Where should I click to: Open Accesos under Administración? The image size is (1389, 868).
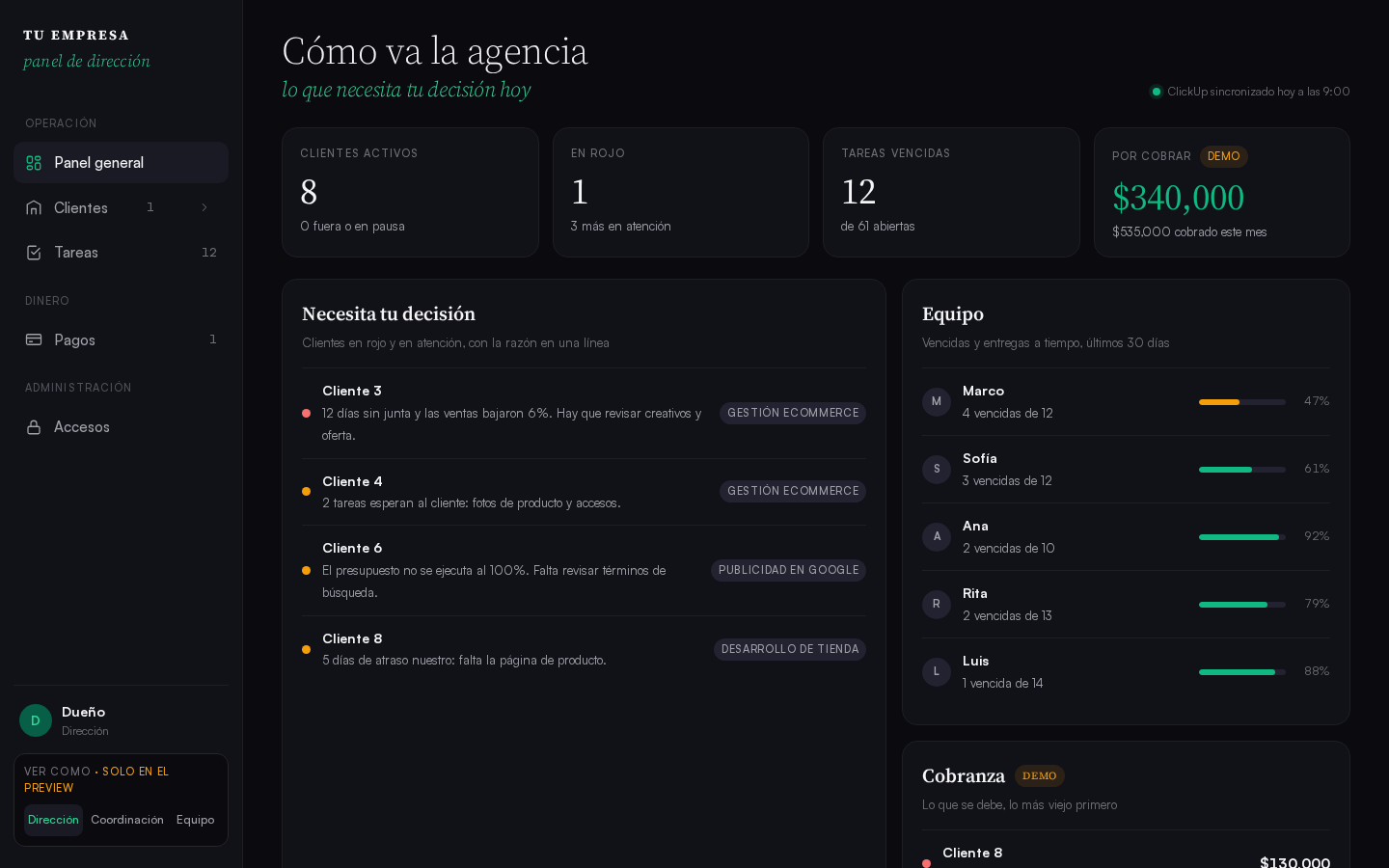121,427
